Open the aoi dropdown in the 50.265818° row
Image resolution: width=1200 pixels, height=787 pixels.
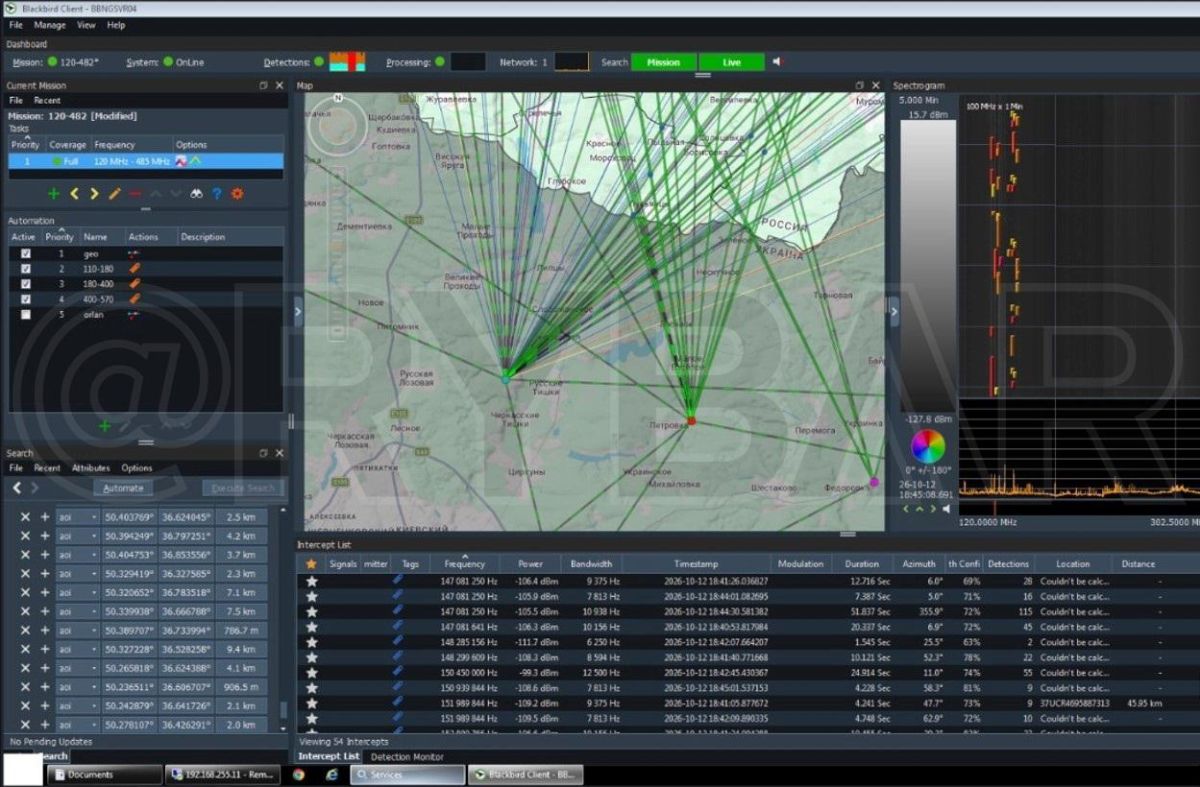pos(77,668)
